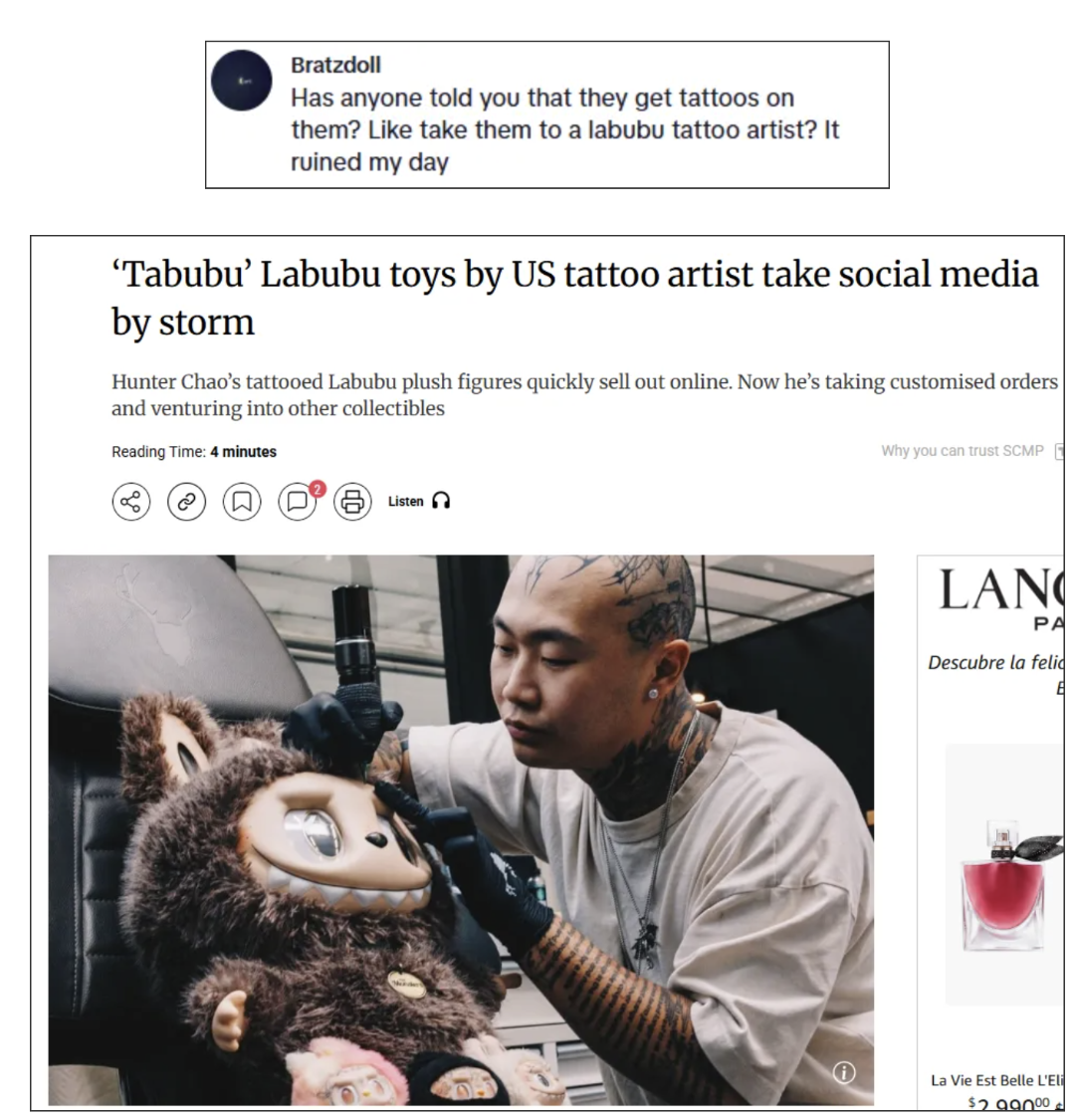Viewport: 1075px width, 1120px height.
Task: Click the icon next to Why you can trust SCMP
Action: tap(1059, 451)
